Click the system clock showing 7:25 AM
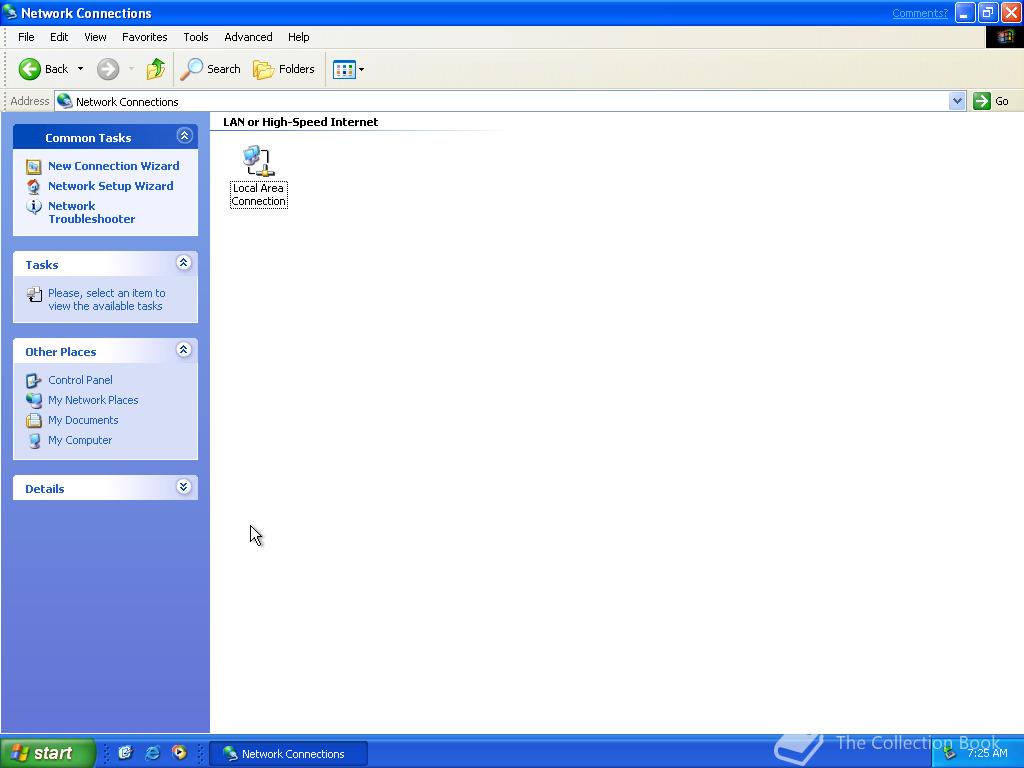This screenshot has width=1024, height=768. pos(987,753)
